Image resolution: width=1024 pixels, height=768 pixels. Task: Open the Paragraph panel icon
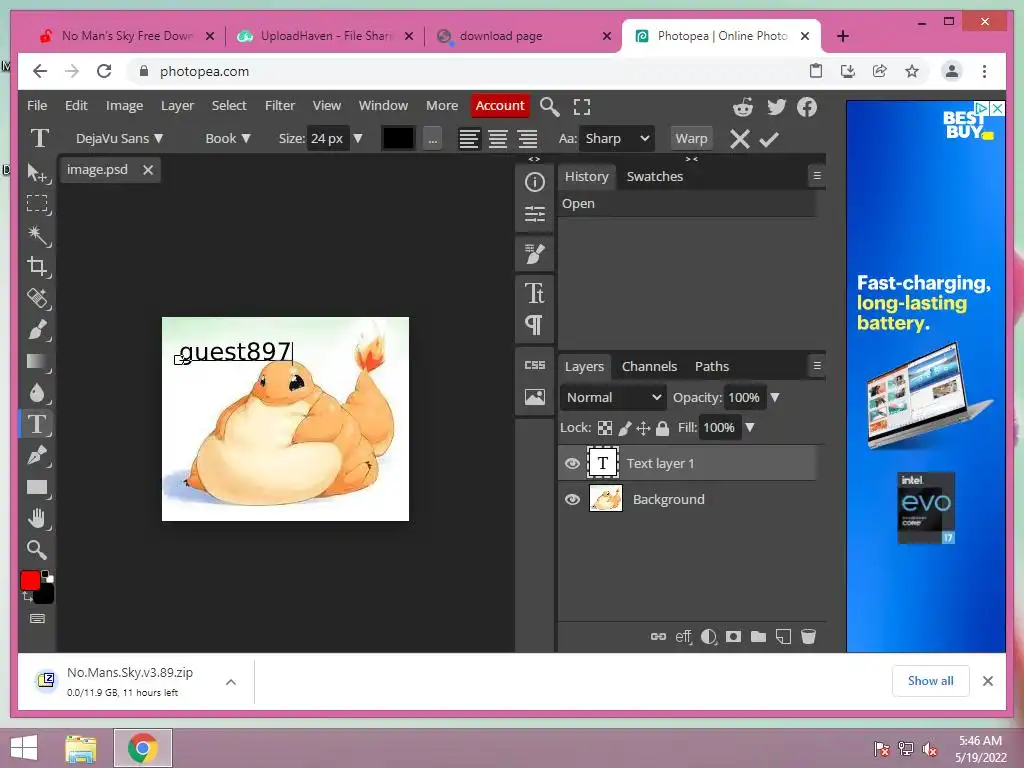[x=534, y=325]
